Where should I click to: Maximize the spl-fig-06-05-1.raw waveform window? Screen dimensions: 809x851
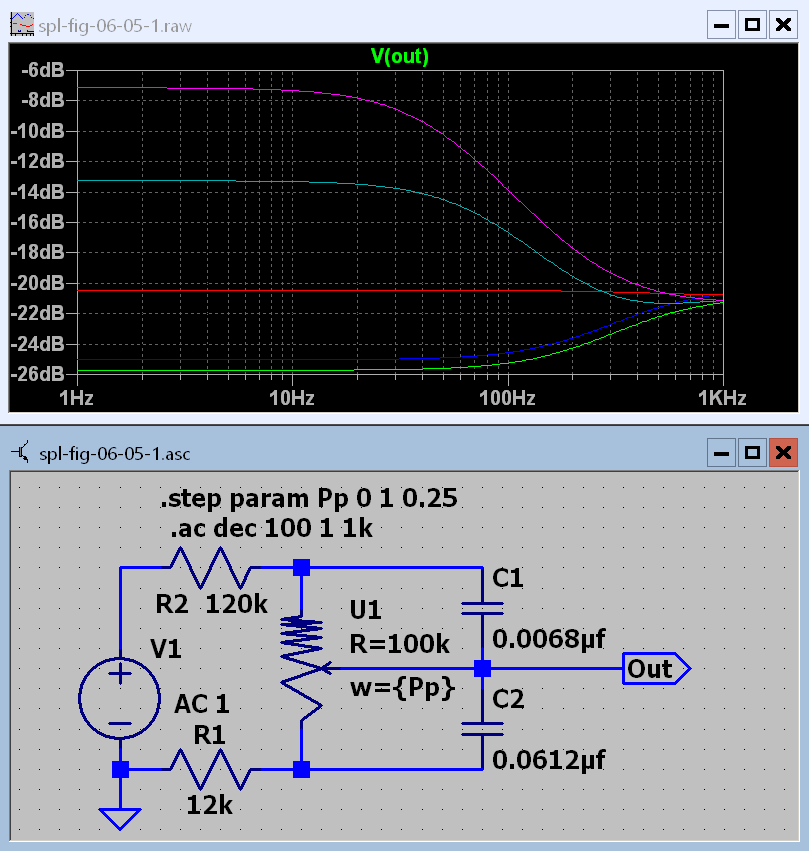[753, 23]
